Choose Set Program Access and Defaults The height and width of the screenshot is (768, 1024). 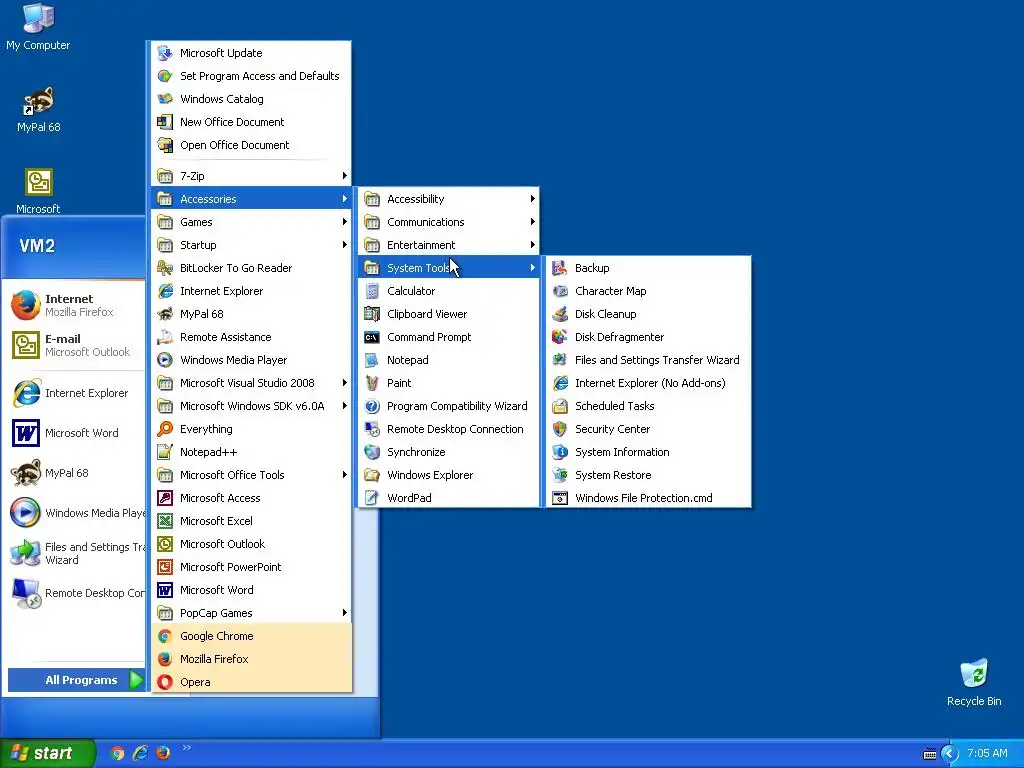click(251, 76)
